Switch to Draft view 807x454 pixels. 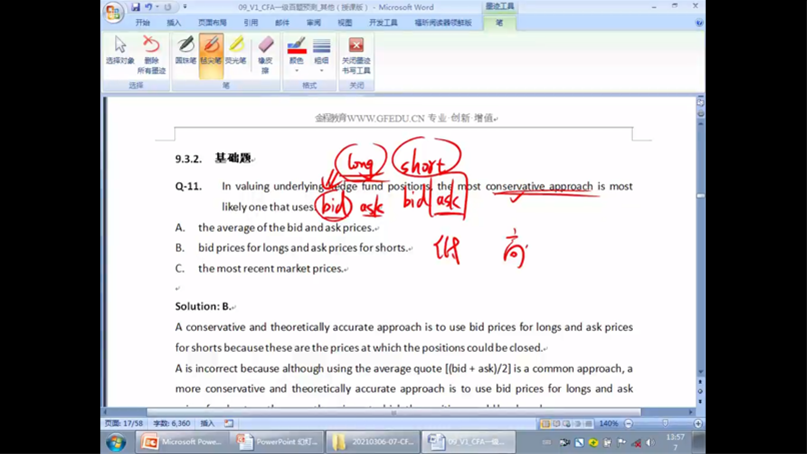[x=588, y=424]
